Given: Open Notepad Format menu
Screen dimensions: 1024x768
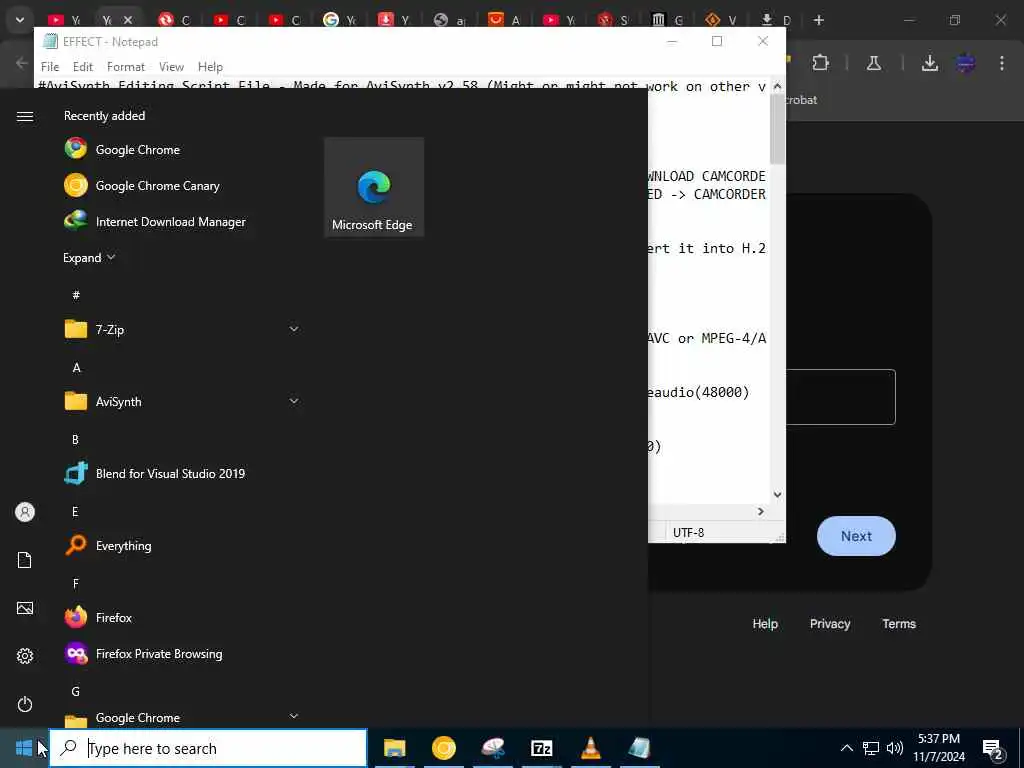Looking at the screenshot, I should [x=126, y=67].
